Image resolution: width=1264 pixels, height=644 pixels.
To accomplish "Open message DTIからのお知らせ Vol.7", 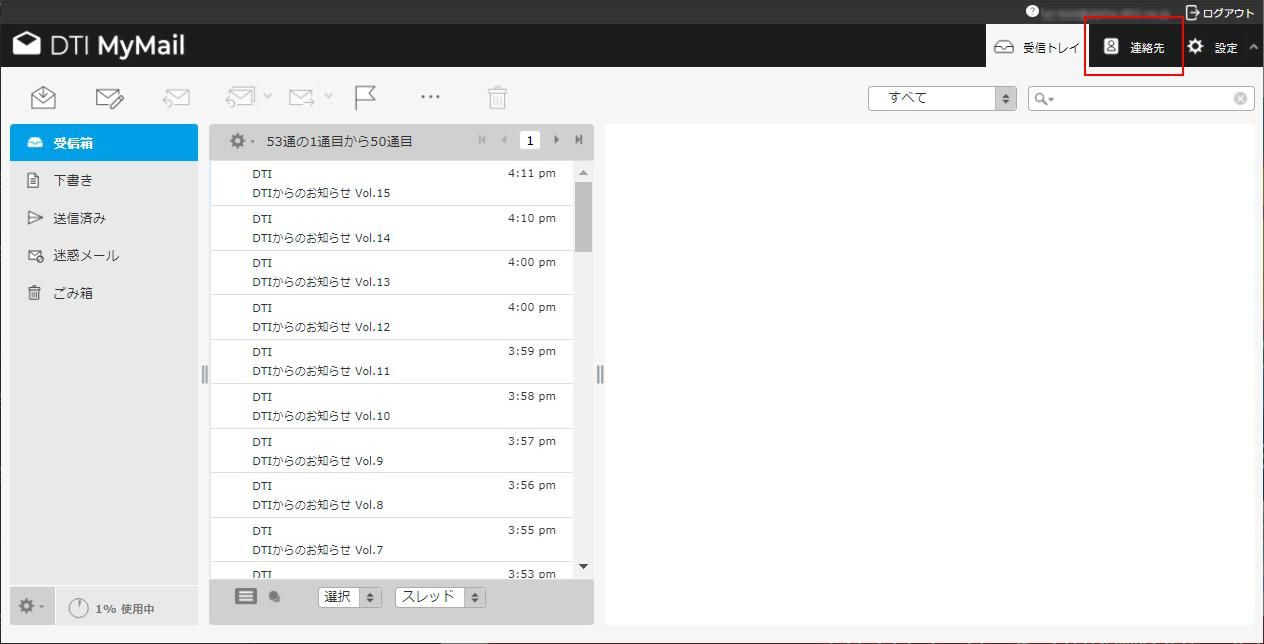I will pyautogui.click(x=392, y=540).
